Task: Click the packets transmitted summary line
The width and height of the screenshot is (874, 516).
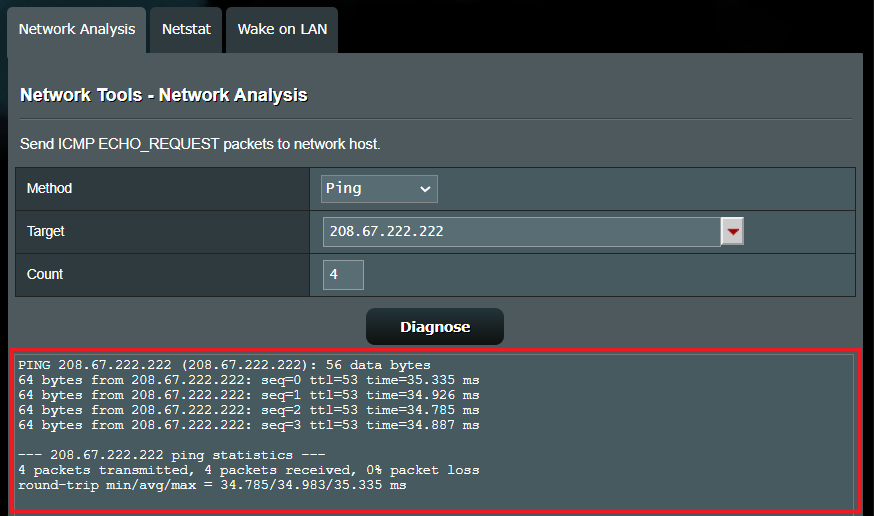Action: [x=249, y=470]
